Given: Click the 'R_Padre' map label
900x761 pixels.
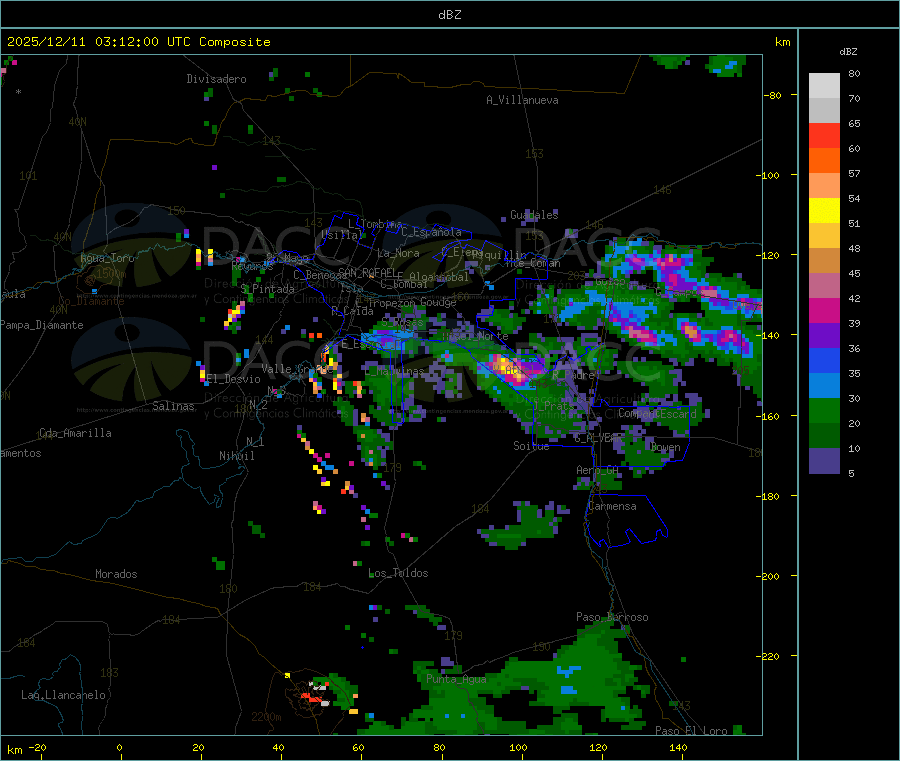Looking at the screenshot, I should point(573,375).
